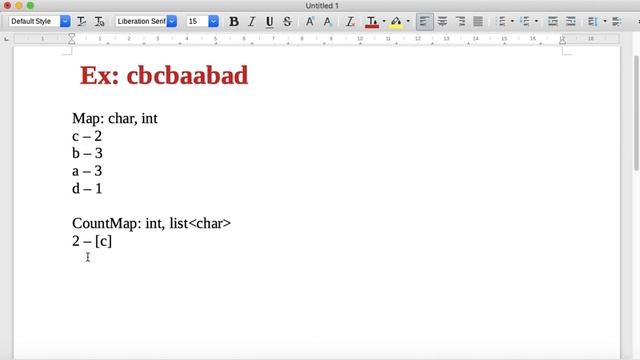Click the increase paragraph spacing icon
Screen dimensions: 640x360
(617, 21)
